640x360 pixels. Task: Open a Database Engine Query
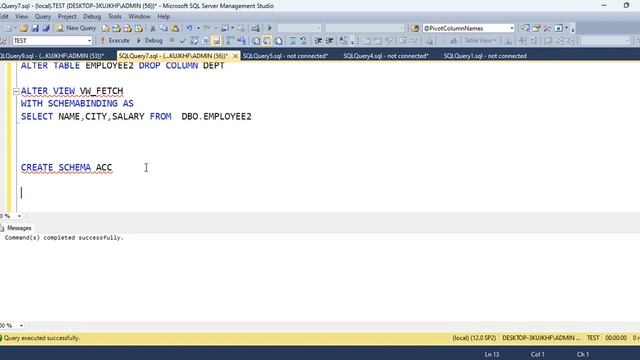(x=106, y=28)
